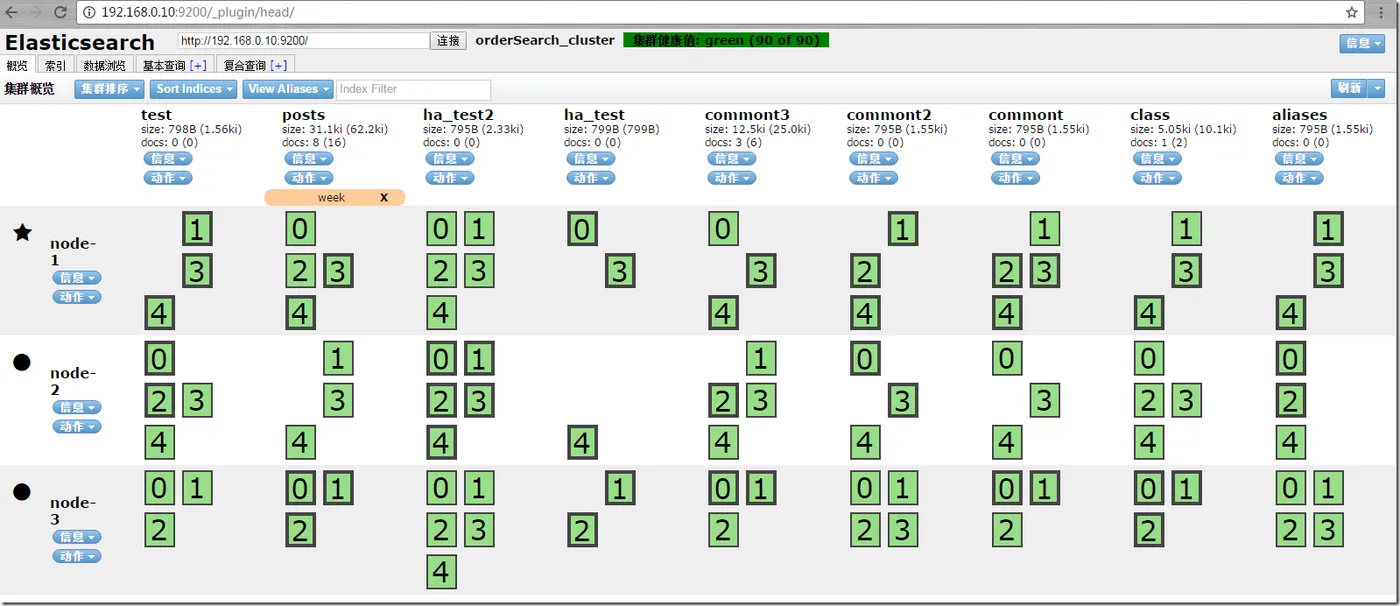This screenshot has width=1400, height=606.
Task: Open 信息 dropdown under commont index
Action: tap(1016, 159)
